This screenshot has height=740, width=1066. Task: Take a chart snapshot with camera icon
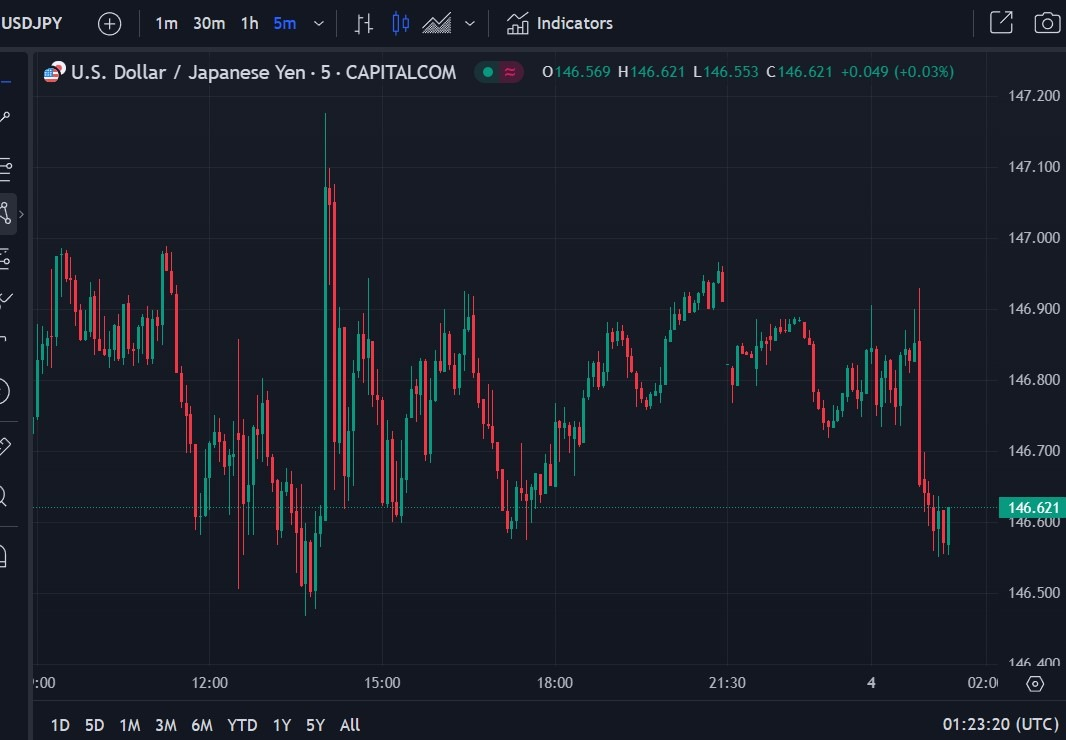click(x=1047, y=23)
